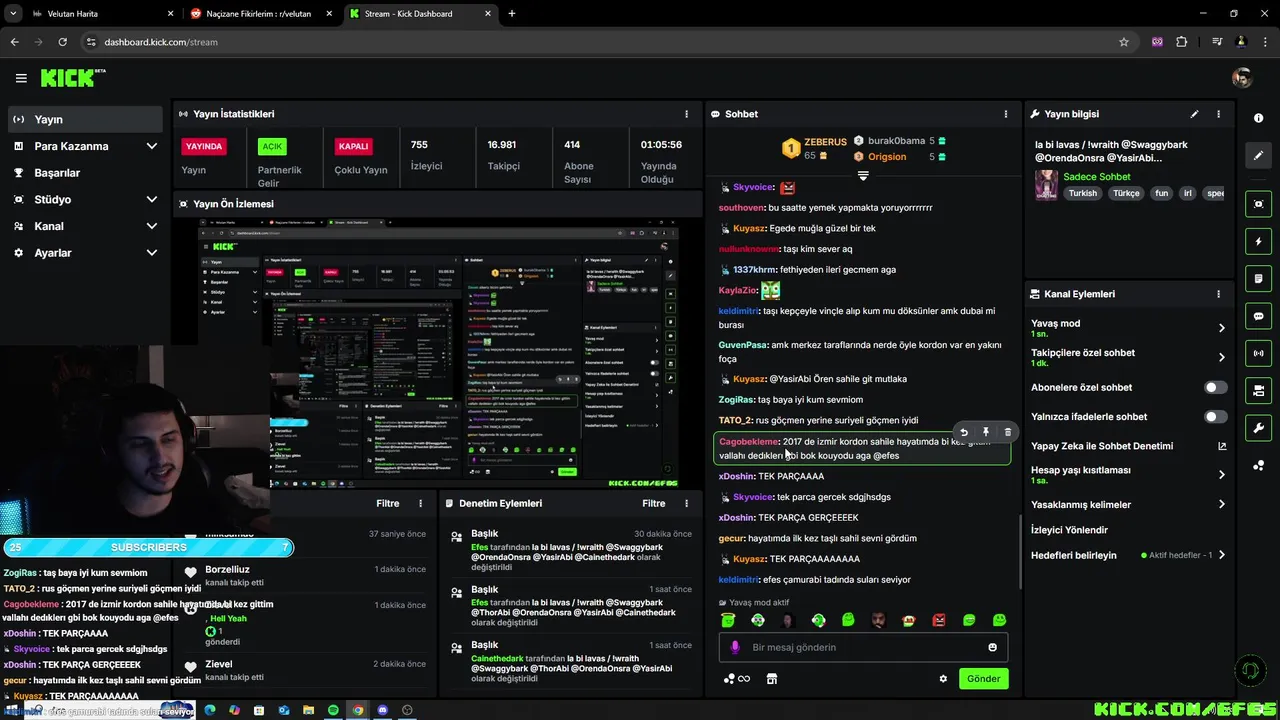Open the Denetim Eylemleri three-dot menu
1280x720 pixels.
tap(686, 504)
